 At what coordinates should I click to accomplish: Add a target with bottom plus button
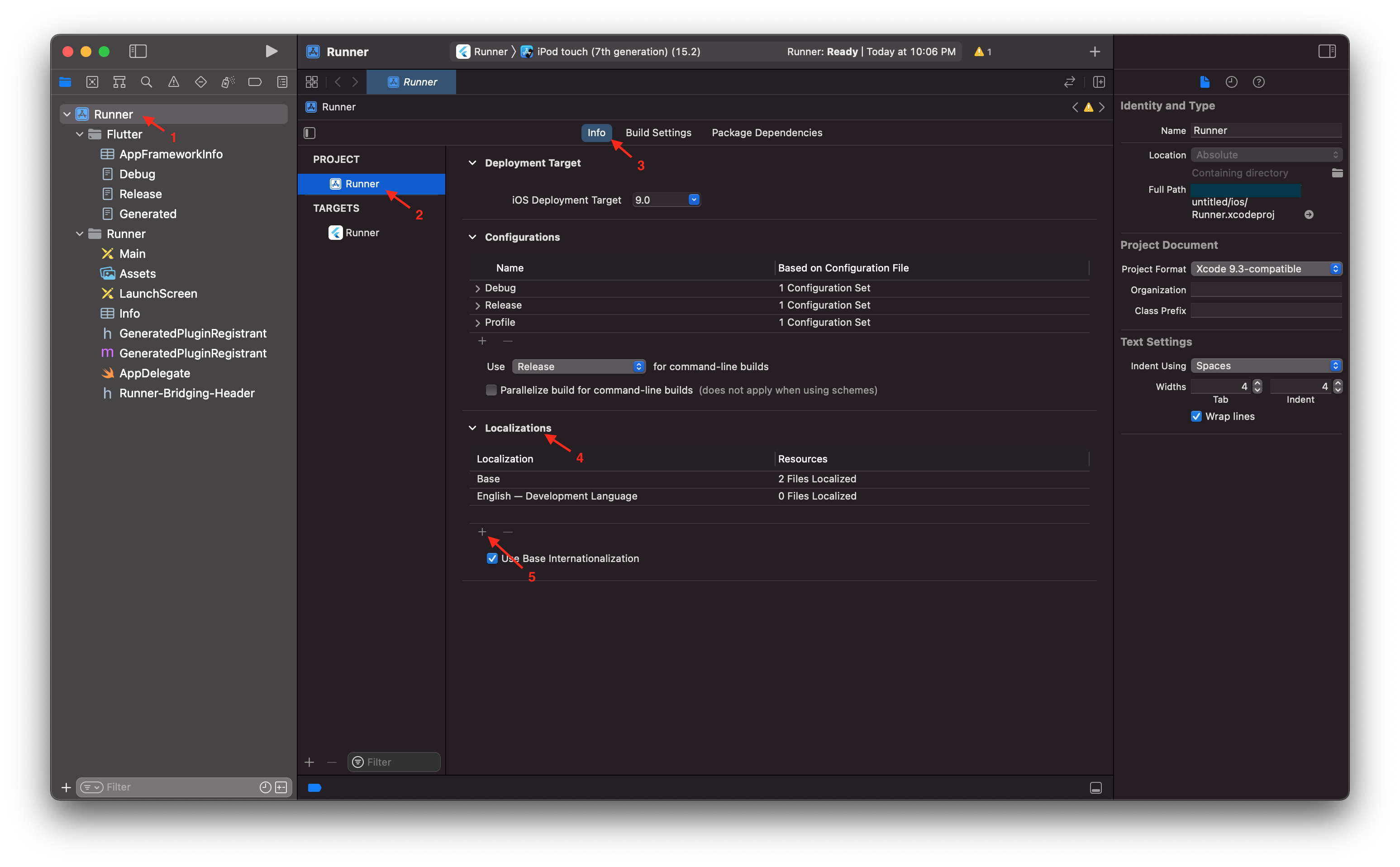coord(310,762)
